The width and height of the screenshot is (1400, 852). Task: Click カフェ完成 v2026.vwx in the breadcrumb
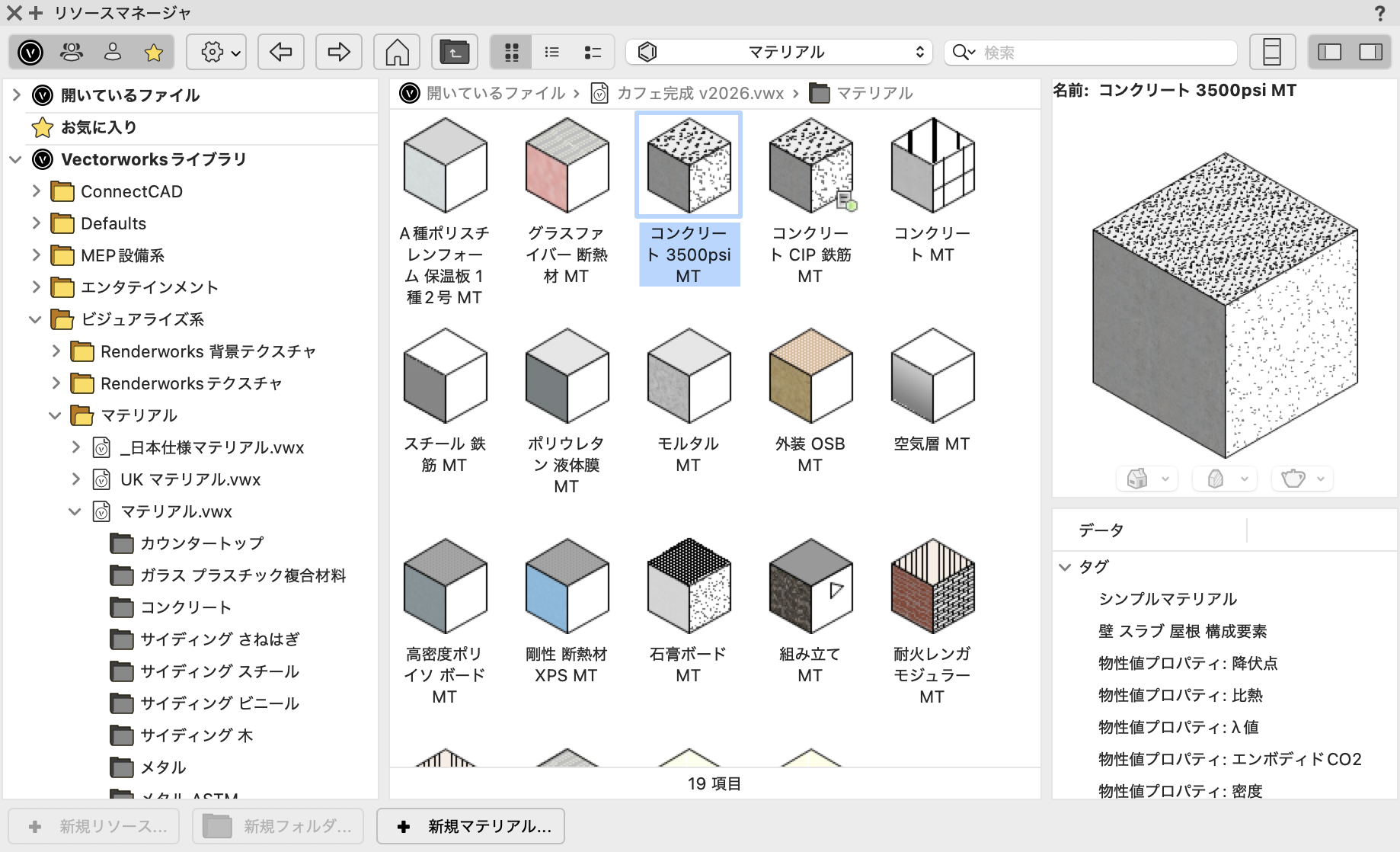coord(699,94)
